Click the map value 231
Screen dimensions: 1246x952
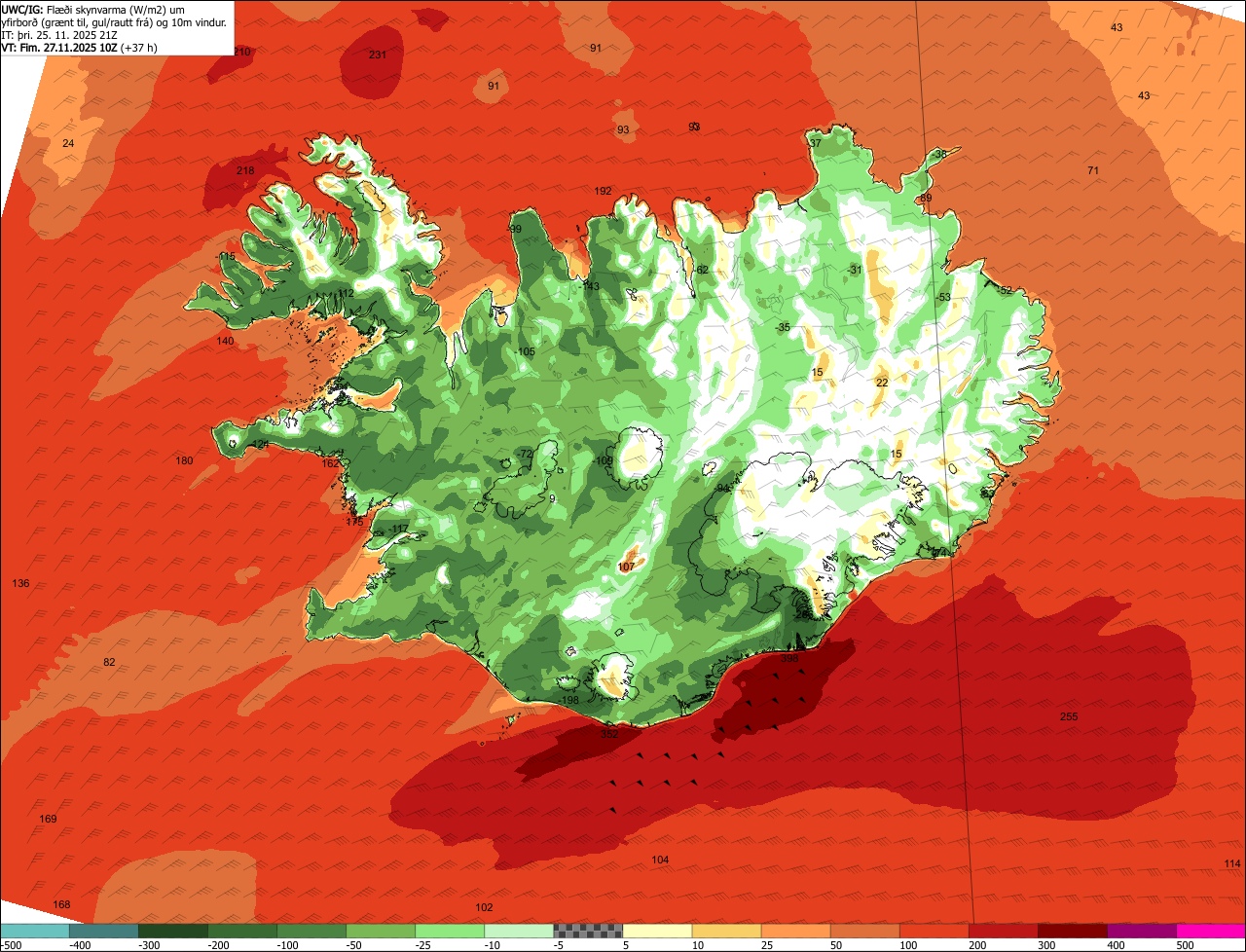(x=378, y=55)
